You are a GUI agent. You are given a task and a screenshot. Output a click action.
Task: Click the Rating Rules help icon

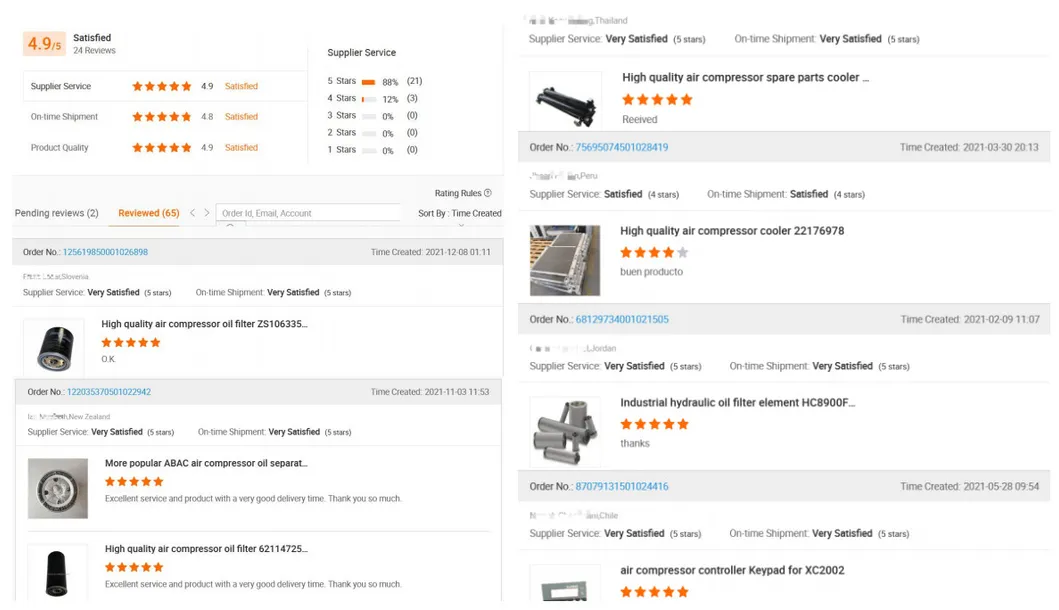[489, 195]
